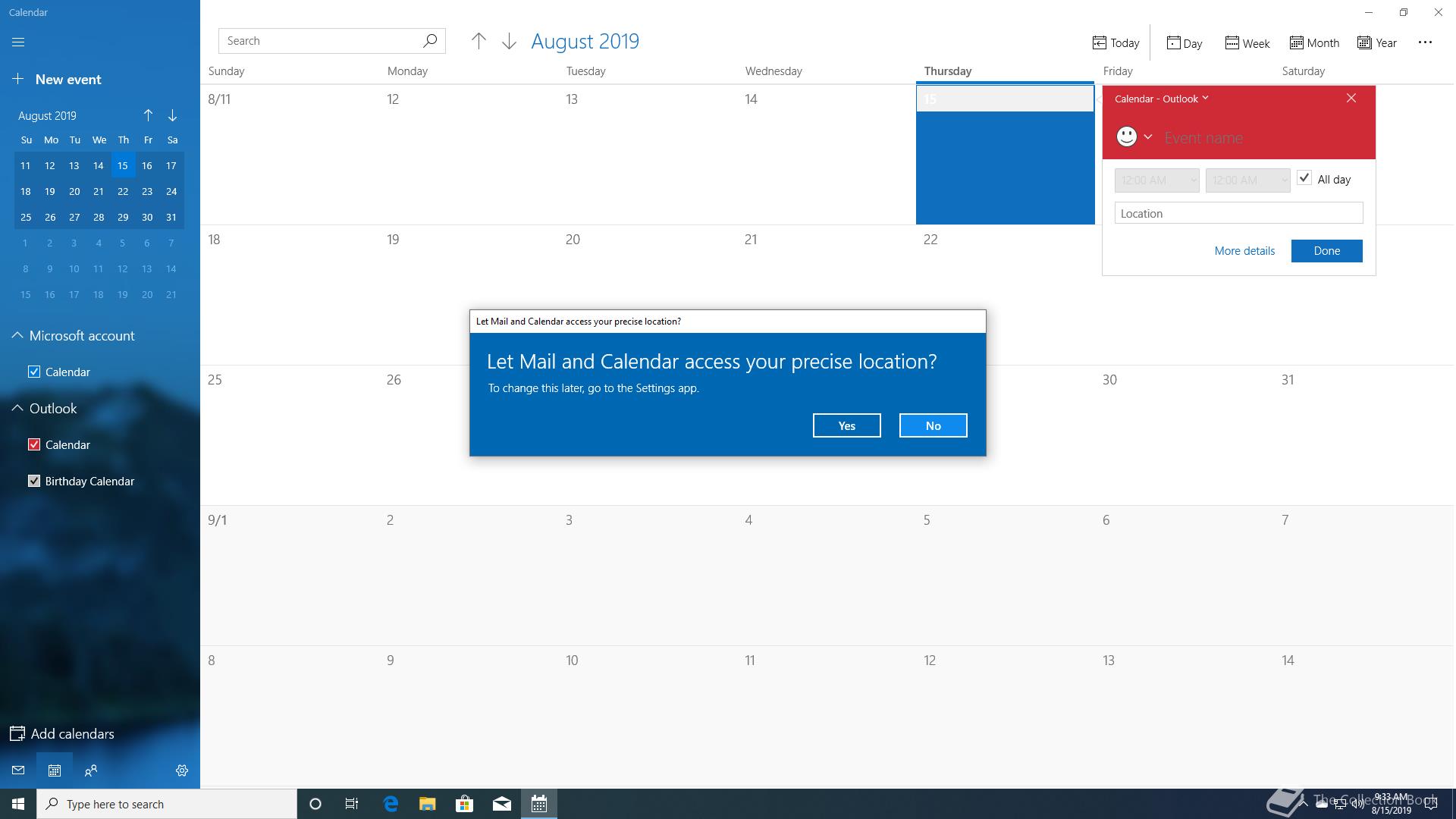Click Calendar app taskbar icon
This screenshot has width=1456, height=819.
pyautogui.click(x=539, y=804)
